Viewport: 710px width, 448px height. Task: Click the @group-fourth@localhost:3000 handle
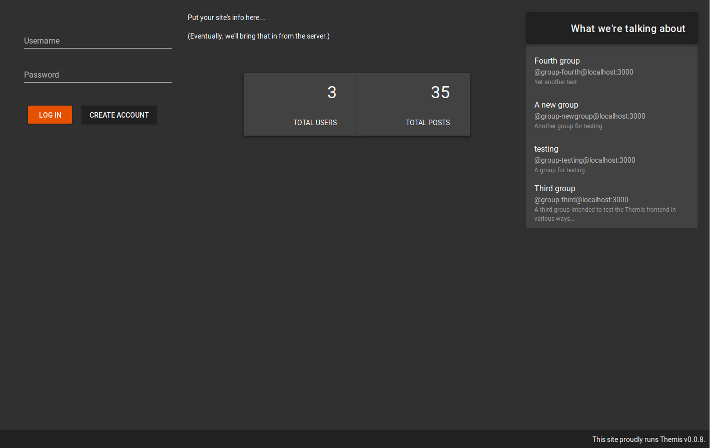click(x=583, y=72)
